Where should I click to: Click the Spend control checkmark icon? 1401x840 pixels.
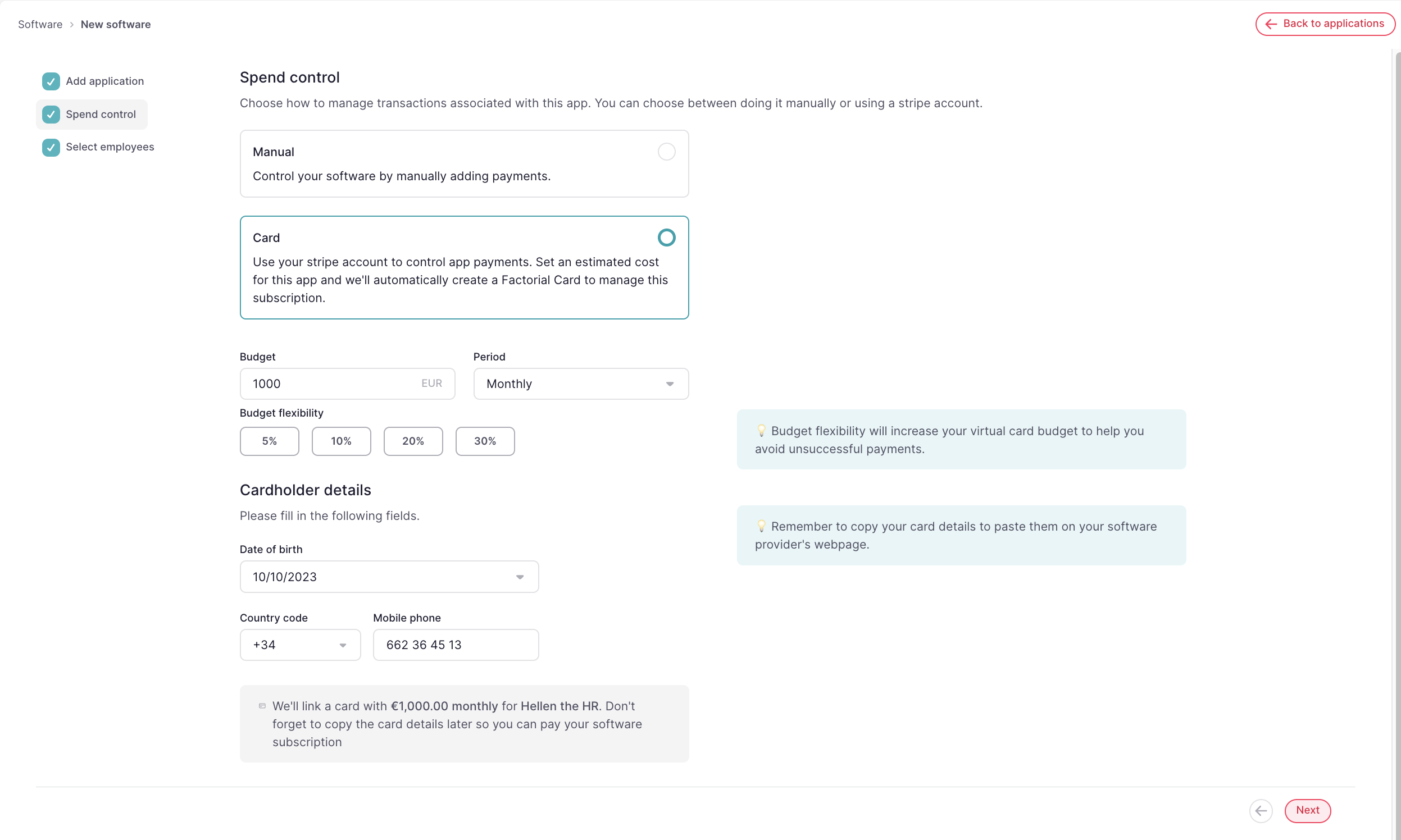pyautogui.click(x=51, y=115)
